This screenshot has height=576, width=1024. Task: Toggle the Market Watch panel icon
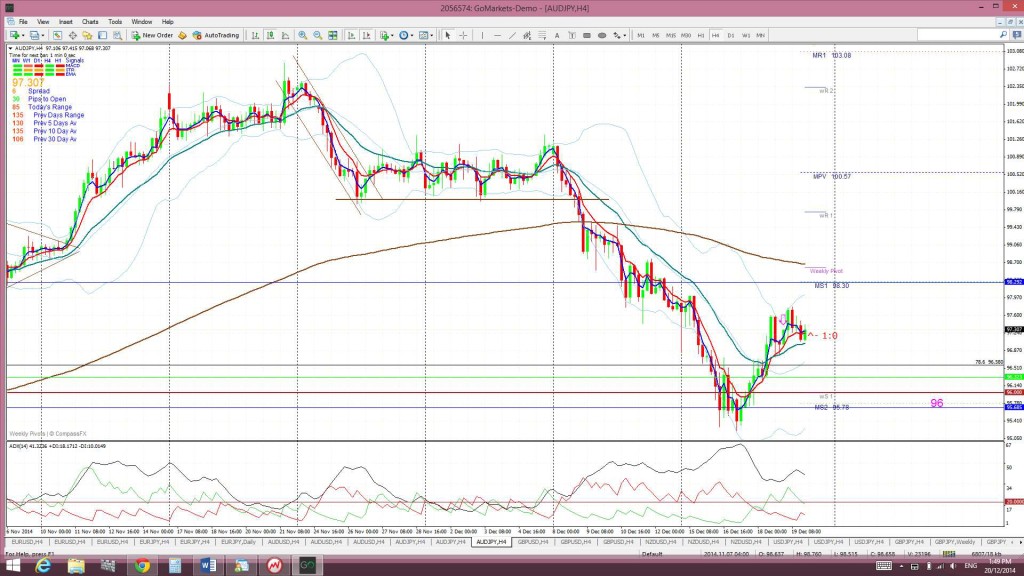click(x=57, y=35)
